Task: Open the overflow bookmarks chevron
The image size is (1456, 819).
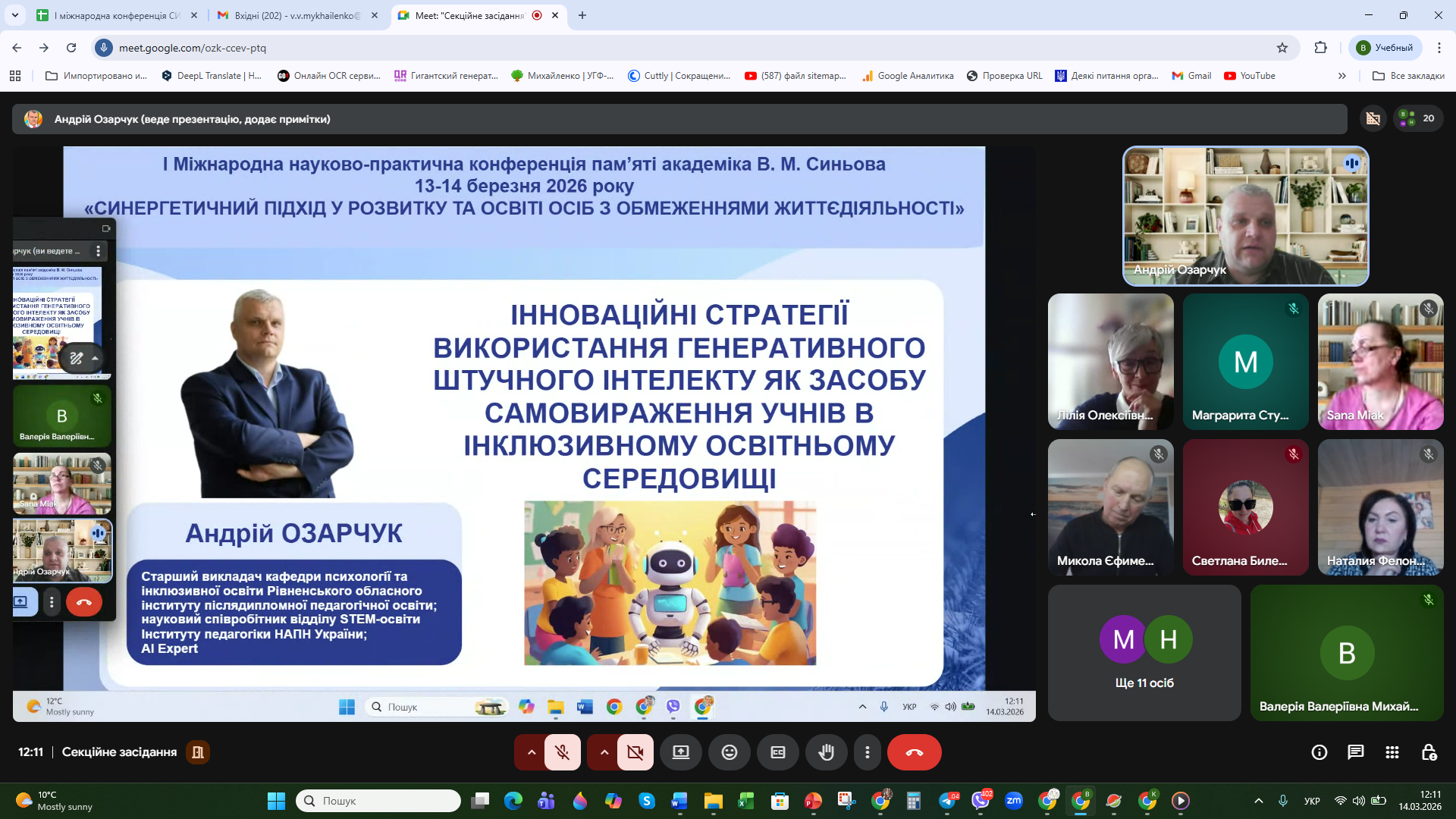Action: click(1342, 76)
